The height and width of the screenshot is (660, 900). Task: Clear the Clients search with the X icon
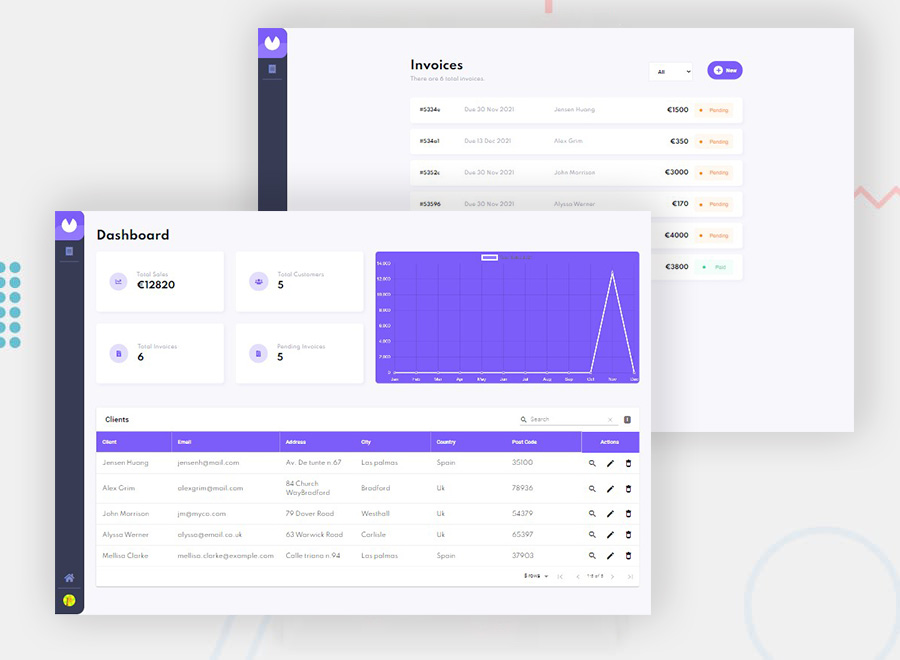point(610,420)
